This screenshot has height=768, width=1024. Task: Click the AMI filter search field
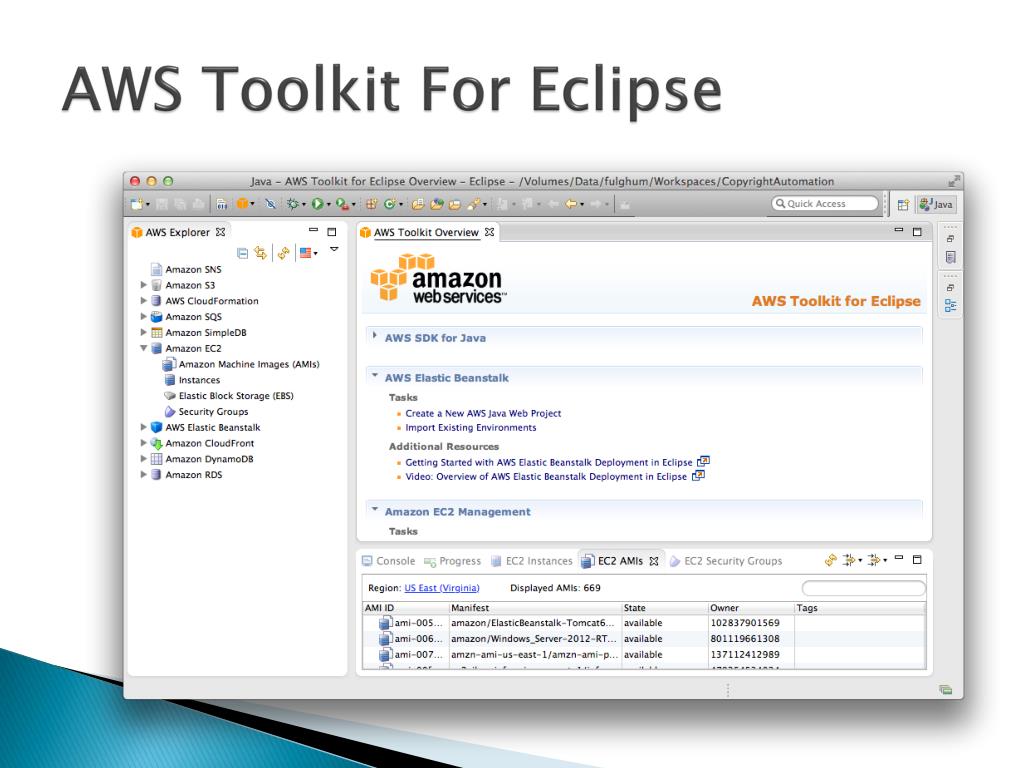pos(863,588)
